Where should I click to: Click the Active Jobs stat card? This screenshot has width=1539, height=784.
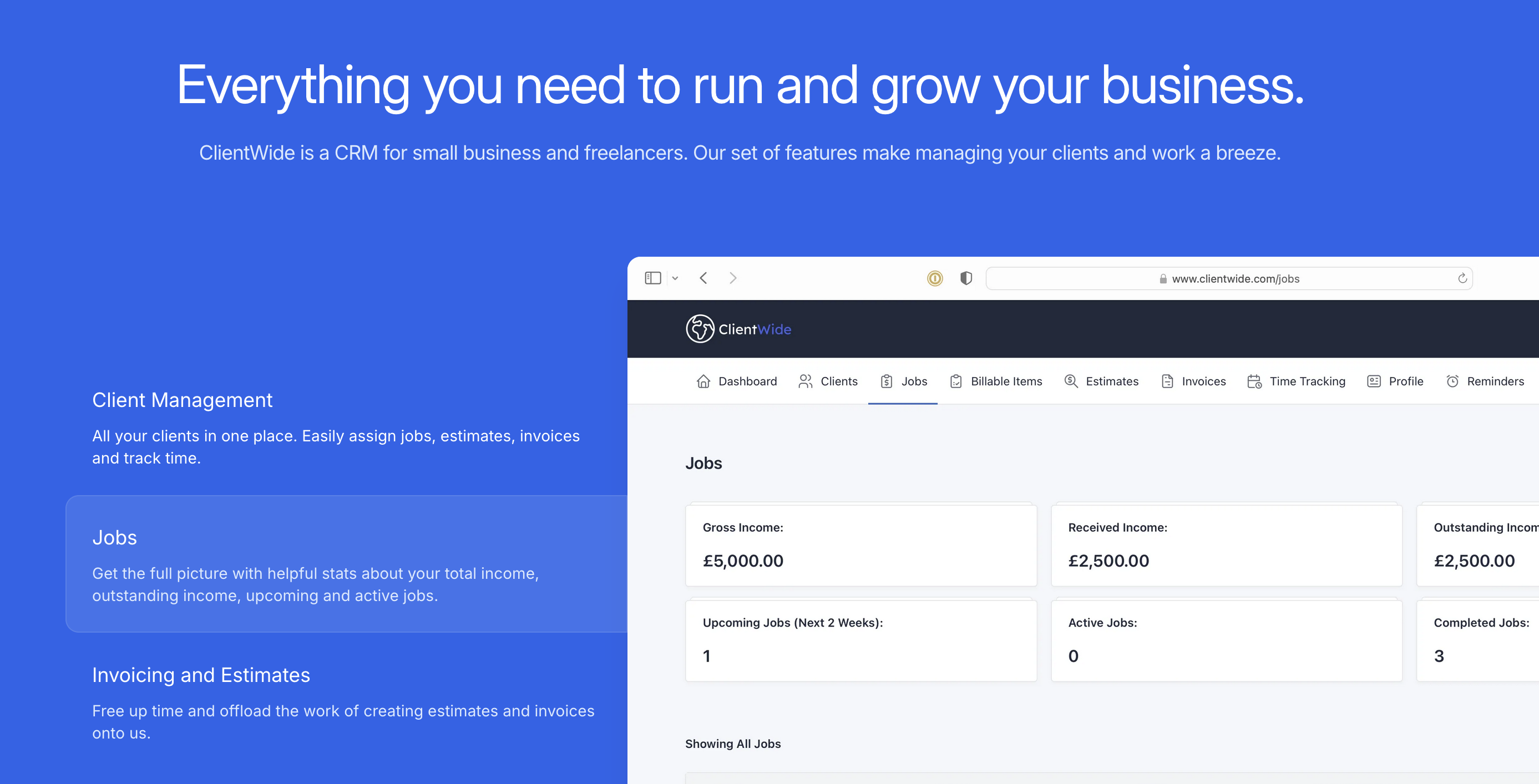tap(1227, 641)
